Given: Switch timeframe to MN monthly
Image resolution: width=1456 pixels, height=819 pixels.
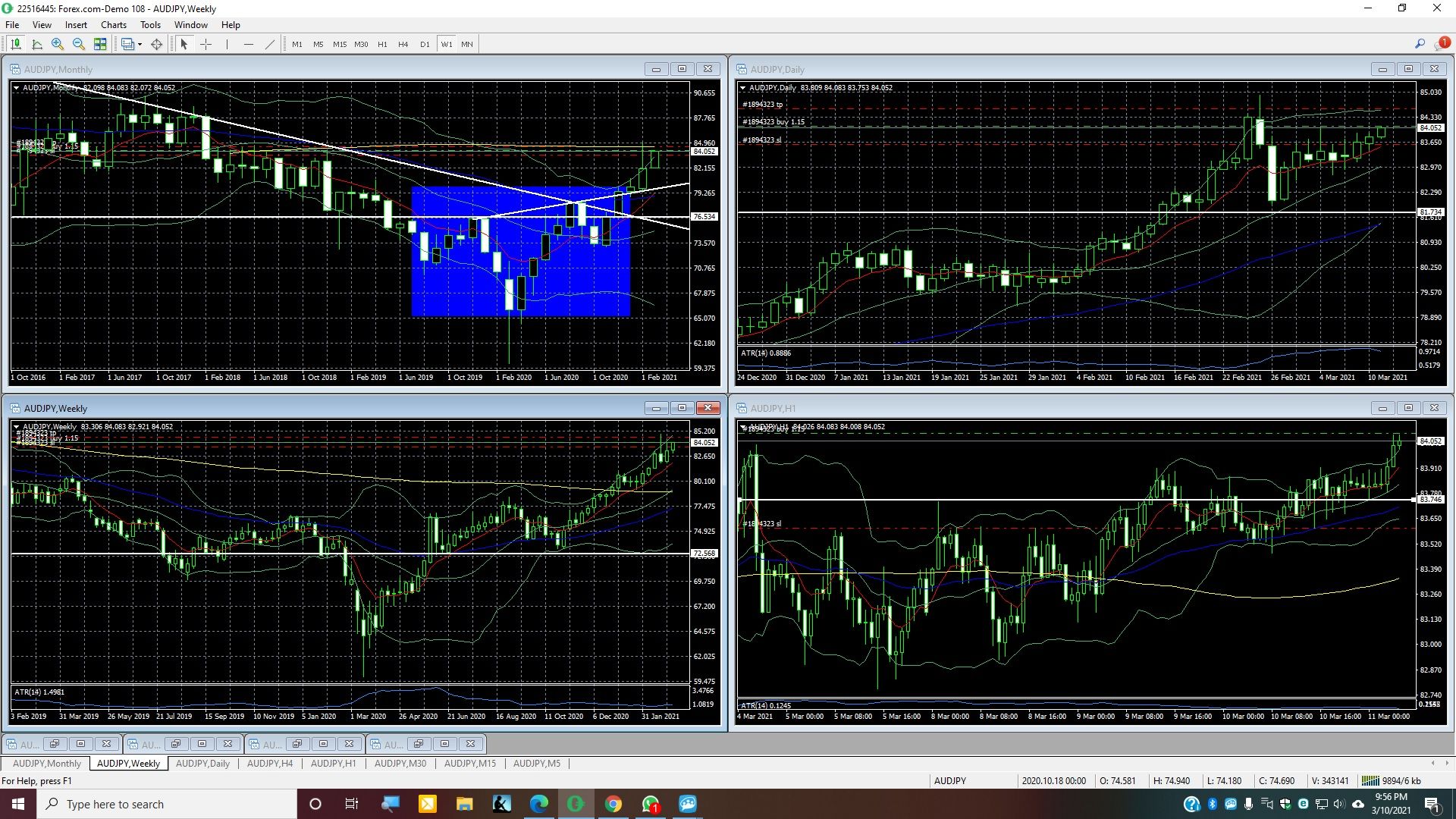Looking at the screenshot, I should 467,44.
